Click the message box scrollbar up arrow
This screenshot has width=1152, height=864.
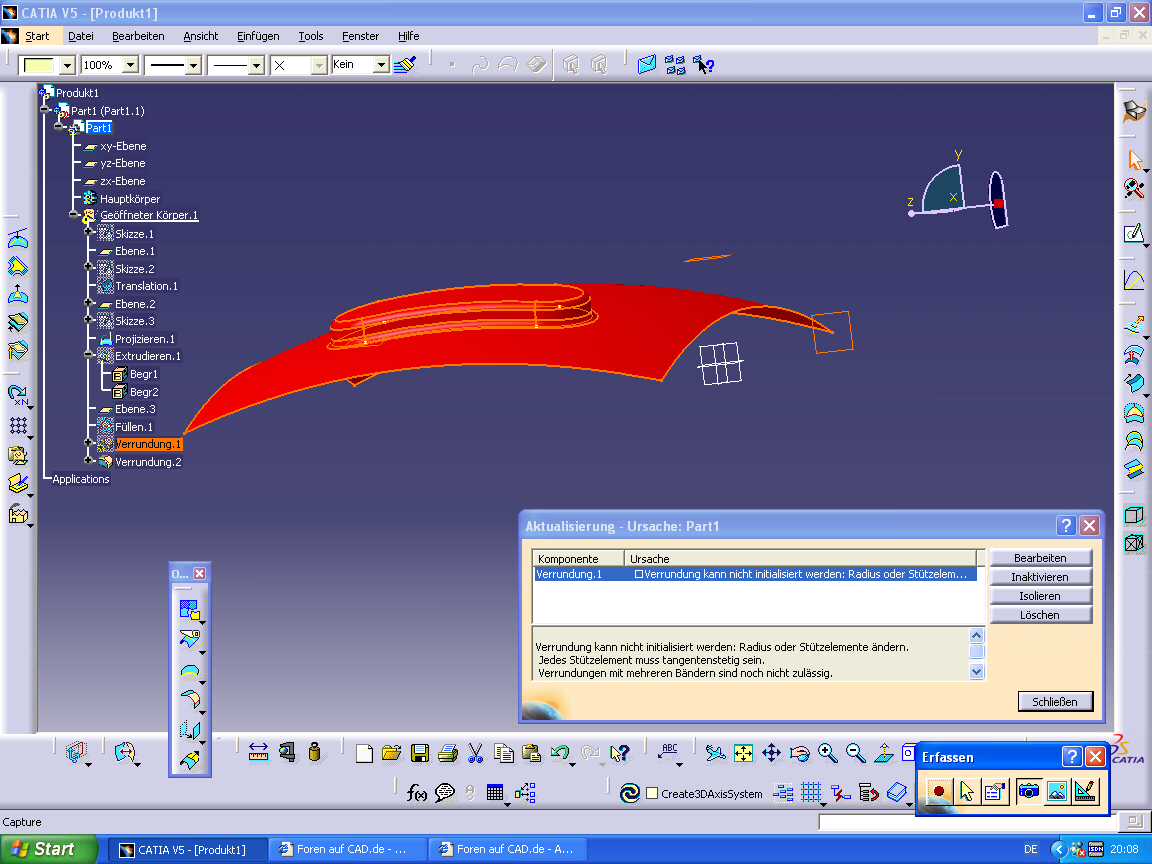click(976, 636)
